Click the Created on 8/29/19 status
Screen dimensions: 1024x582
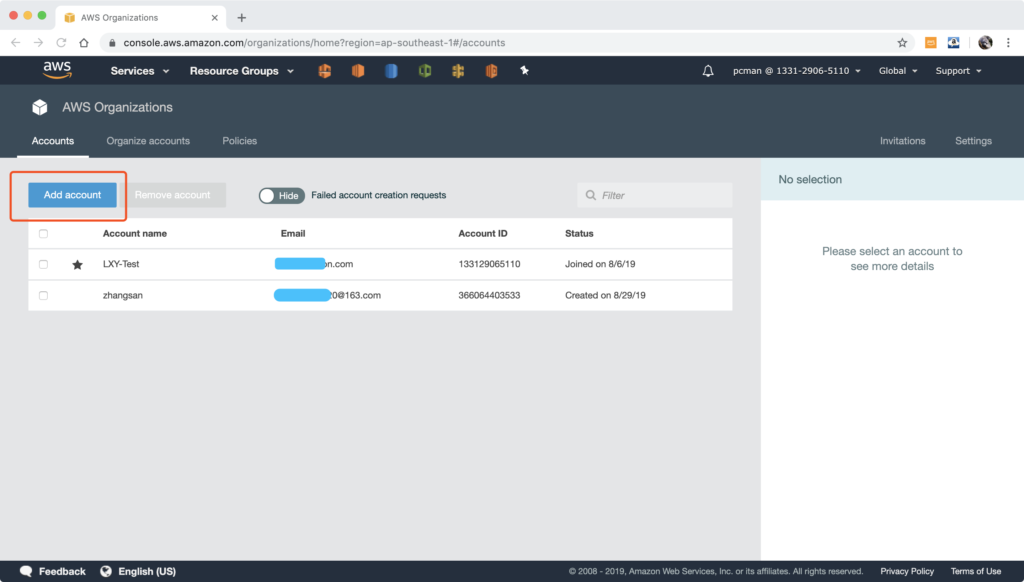click(x=605, y=295)
